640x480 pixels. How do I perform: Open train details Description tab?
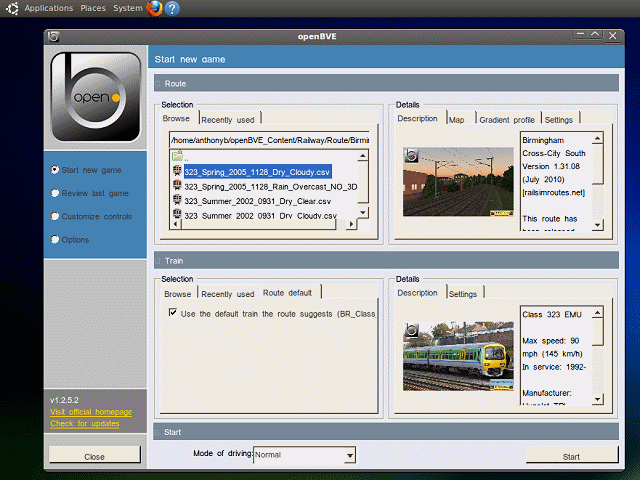(418, 293)
